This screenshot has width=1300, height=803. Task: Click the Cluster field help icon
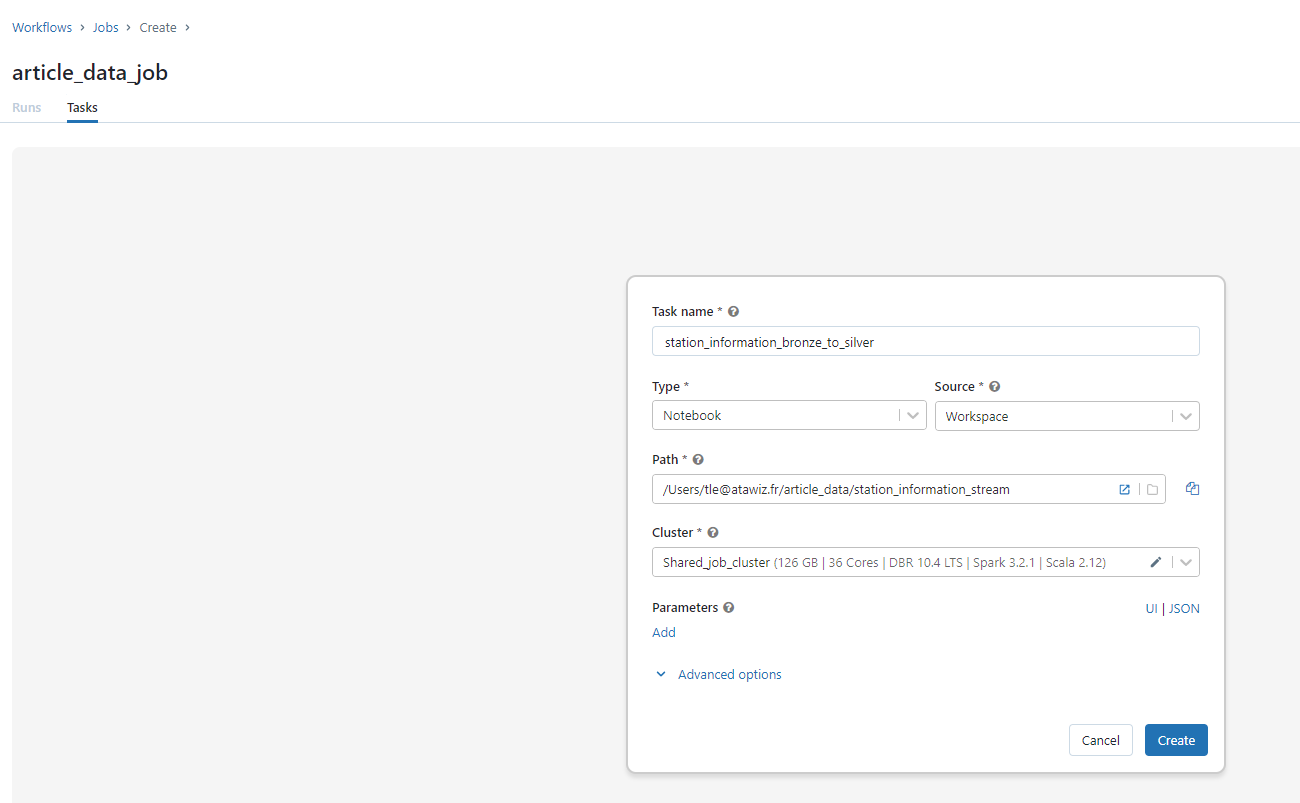tap(713, 533)
